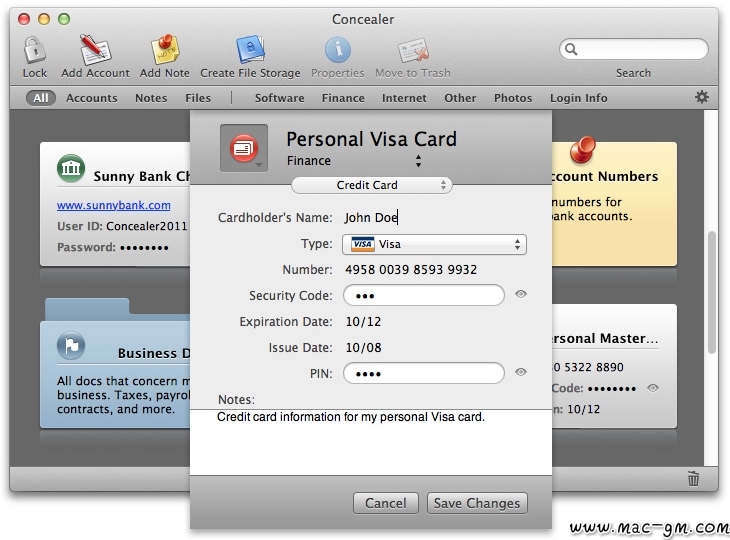Select the Other category tab
730x540 pixels.
[x=460, y=98]
